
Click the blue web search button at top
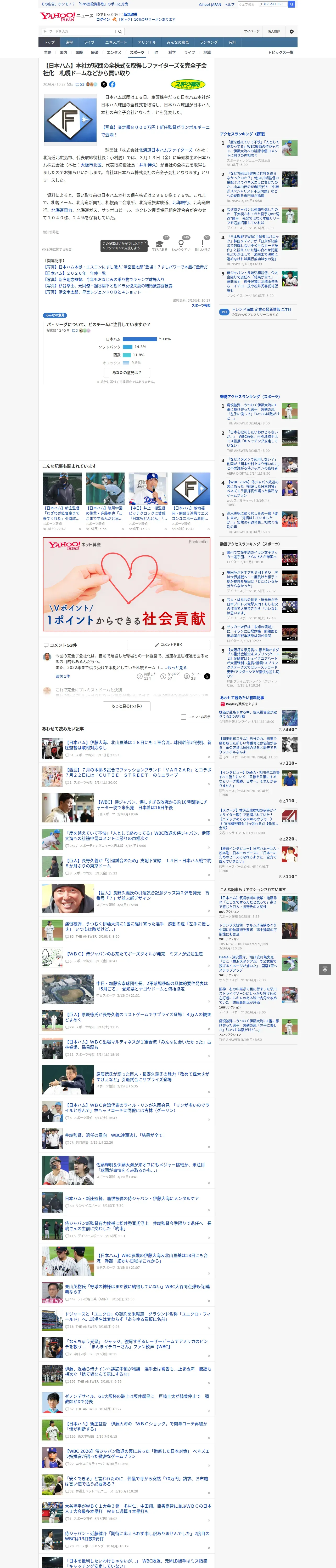coord(292,4)
